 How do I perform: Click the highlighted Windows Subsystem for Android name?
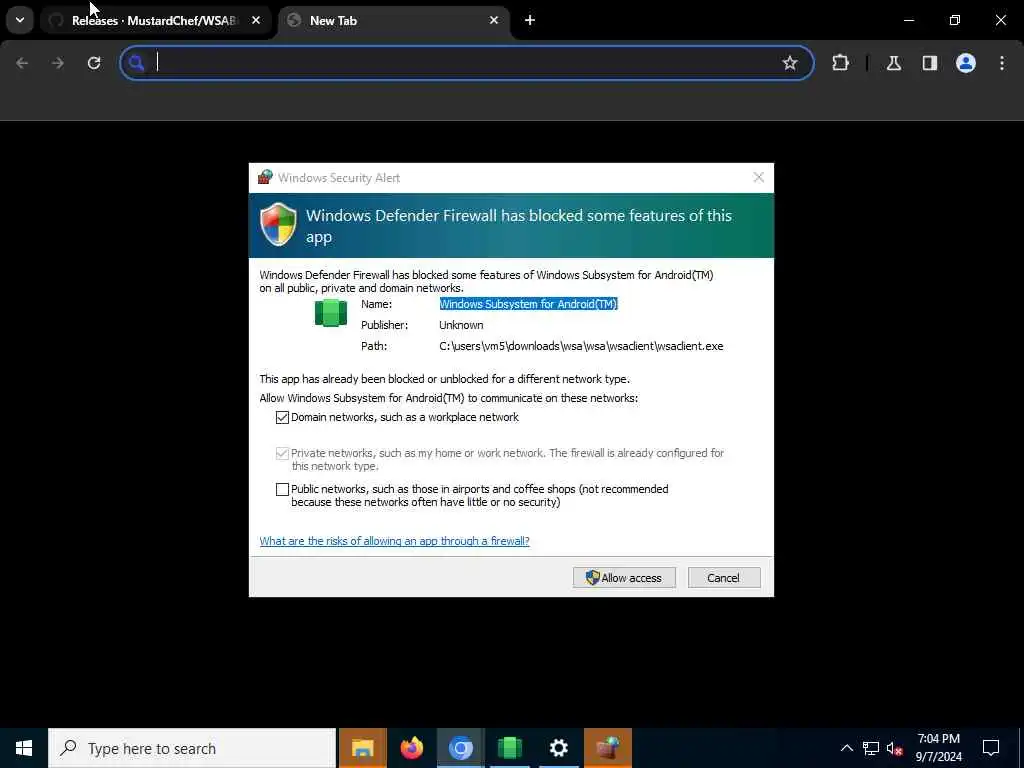click(528, 304)
